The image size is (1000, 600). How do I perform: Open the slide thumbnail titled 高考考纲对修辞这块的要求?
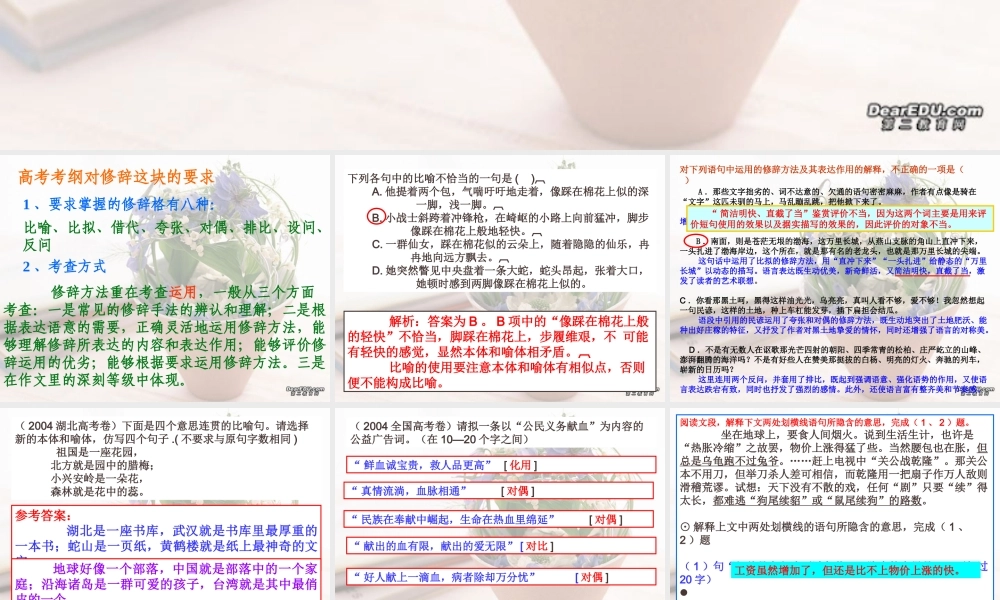tap(165, 279)
